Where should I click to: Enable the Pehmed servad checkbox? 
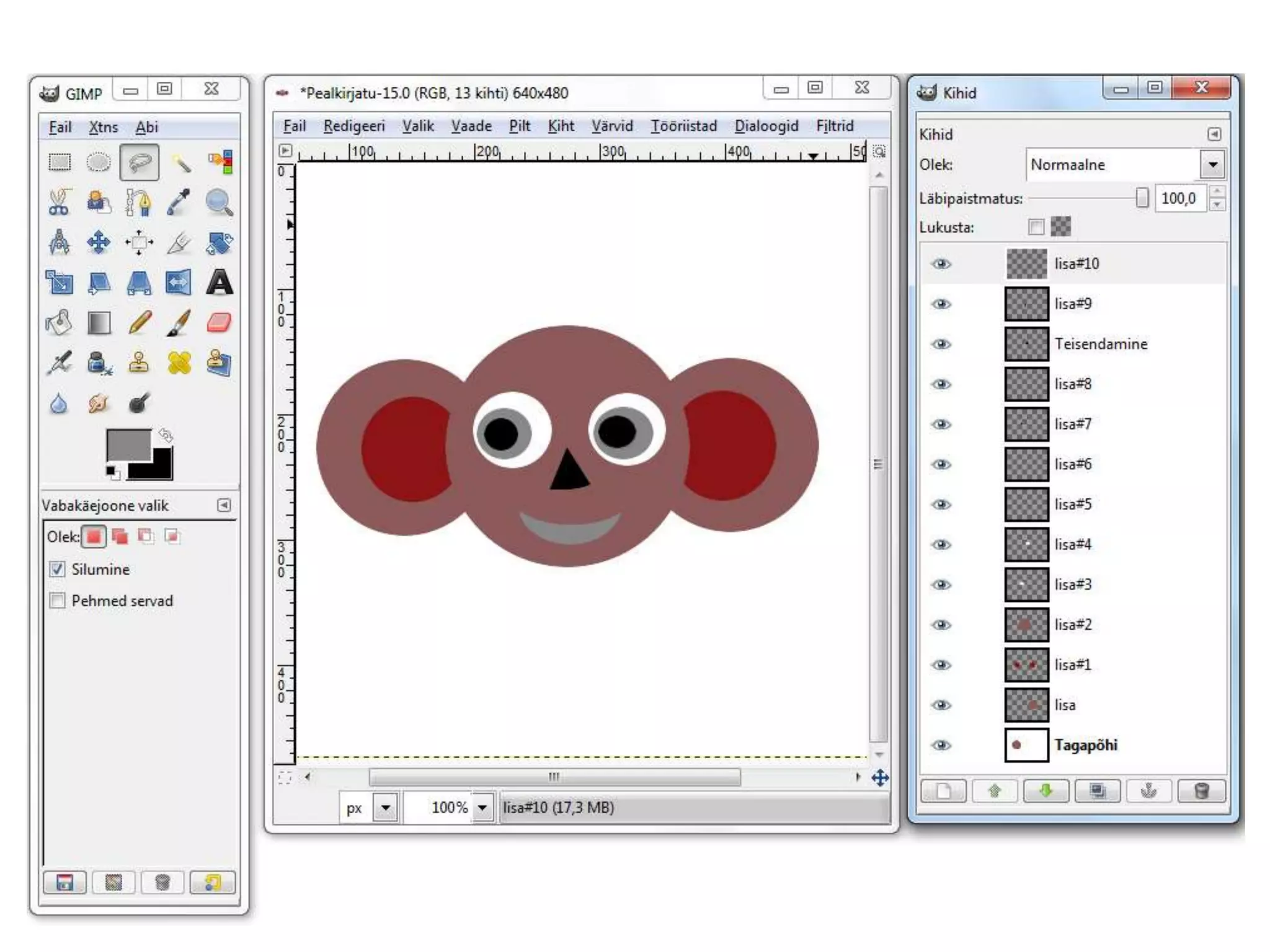coord(58,601)
